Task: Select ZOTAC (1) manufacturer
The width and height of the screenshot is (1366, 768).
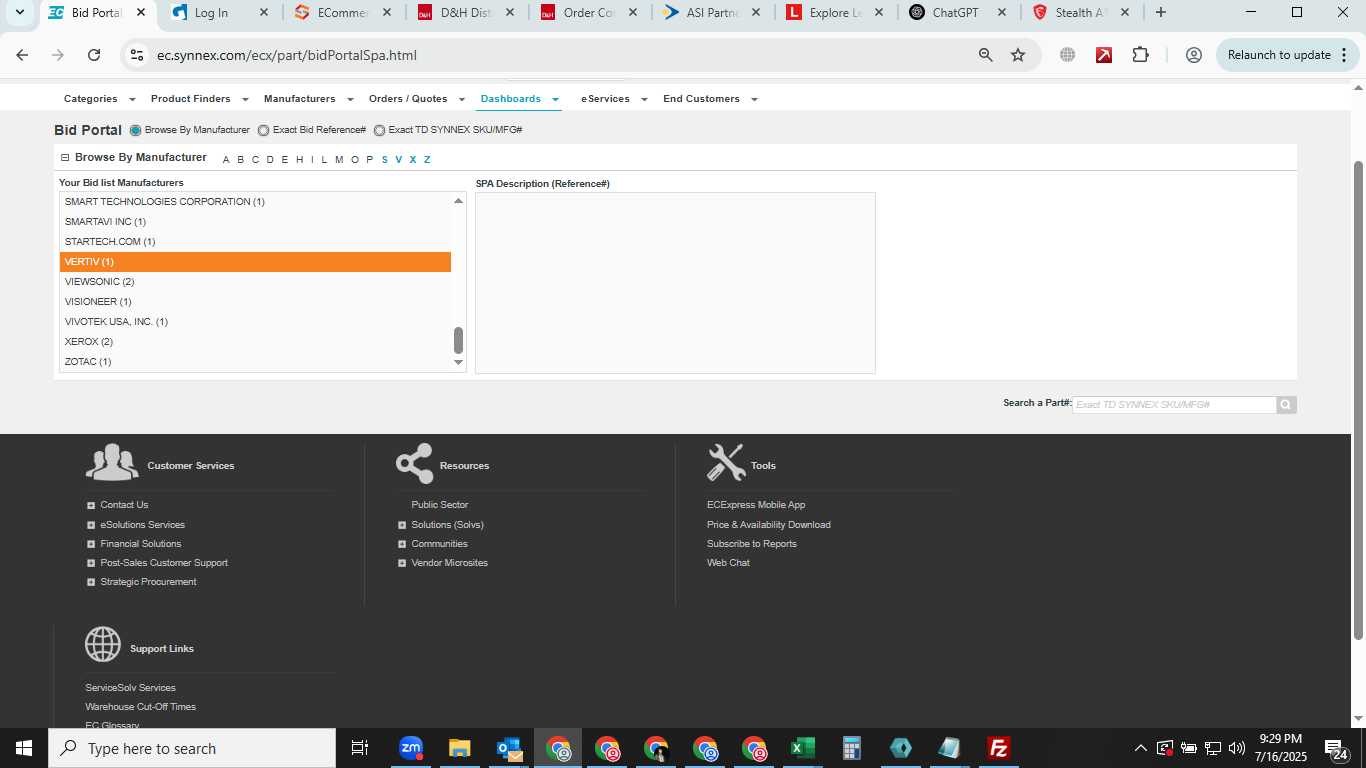Action: click(x=255, y=362)
